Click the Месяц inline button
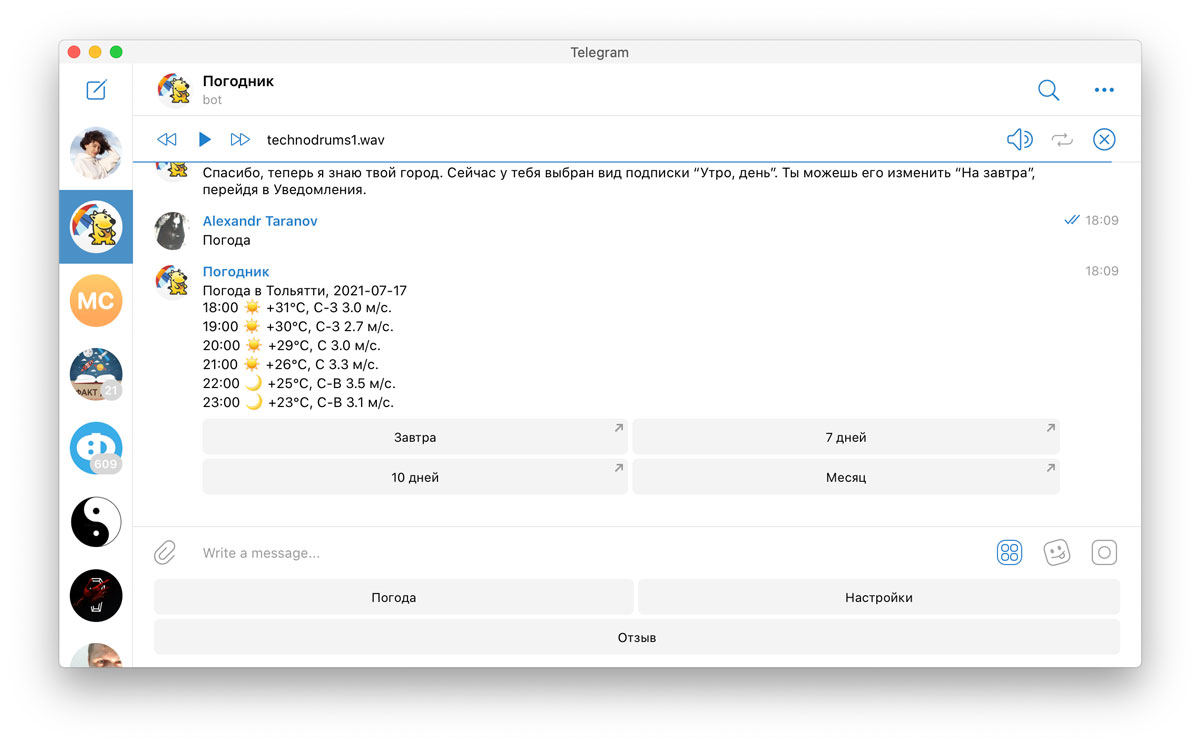The height and width of the screenshot is (745, 1200). coord(846,477)
